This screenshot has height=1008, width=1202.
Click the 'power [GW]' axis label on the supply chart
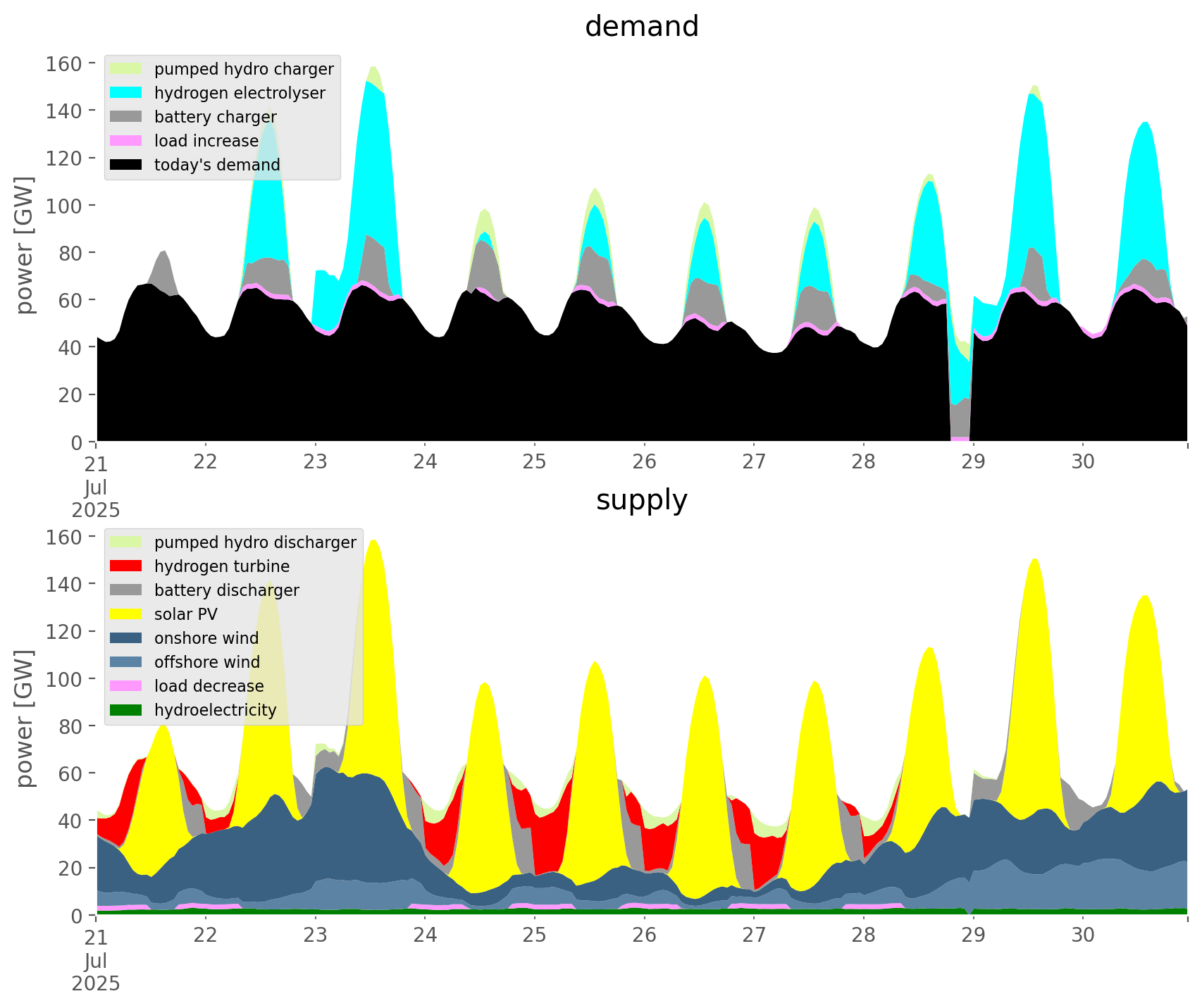click(25, 718)
